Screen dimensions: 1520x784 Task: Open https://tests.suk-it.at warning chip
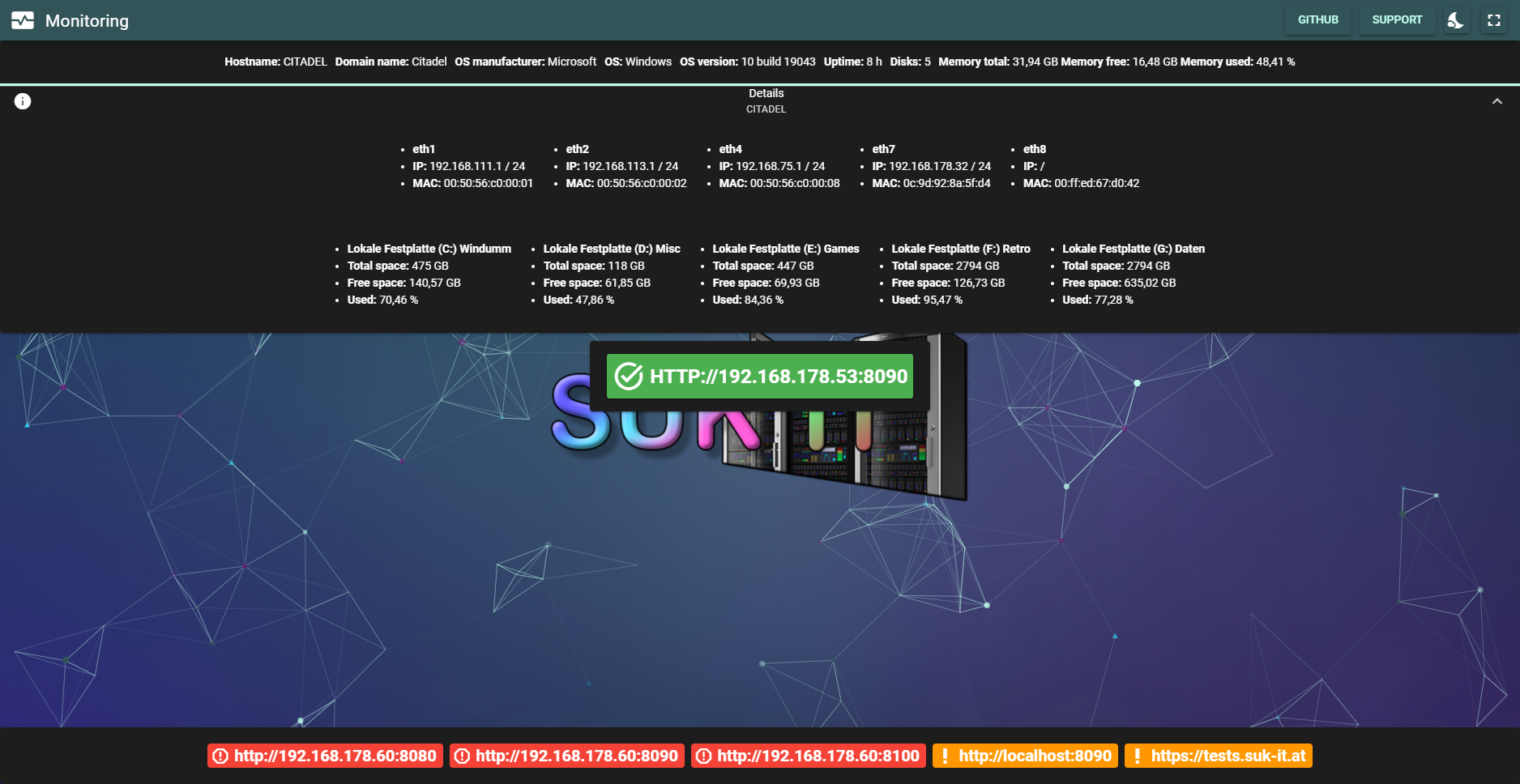pyautogui.click(x=1219, y=756)
